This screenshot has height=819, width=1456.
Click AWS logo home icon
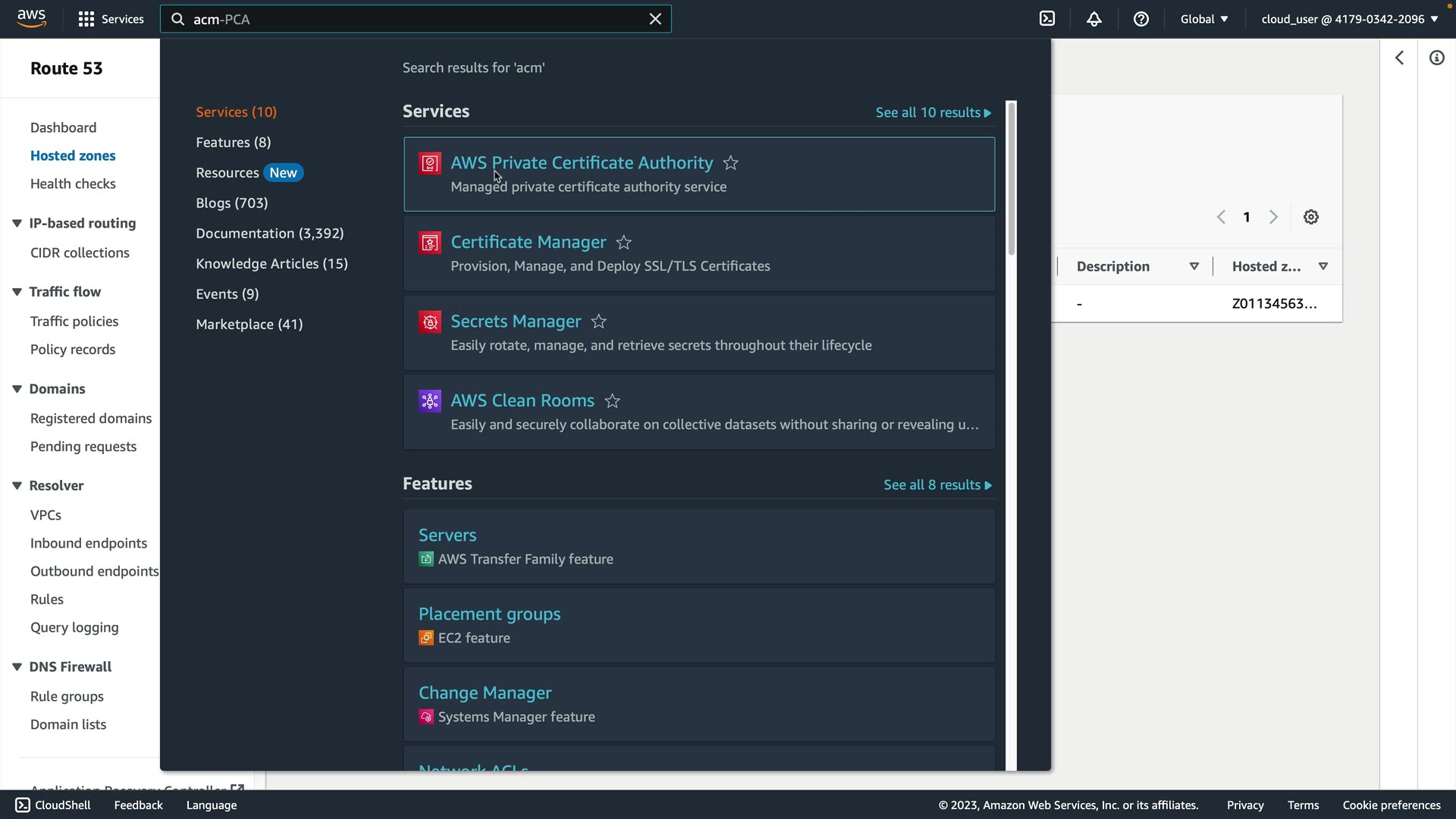31,18
